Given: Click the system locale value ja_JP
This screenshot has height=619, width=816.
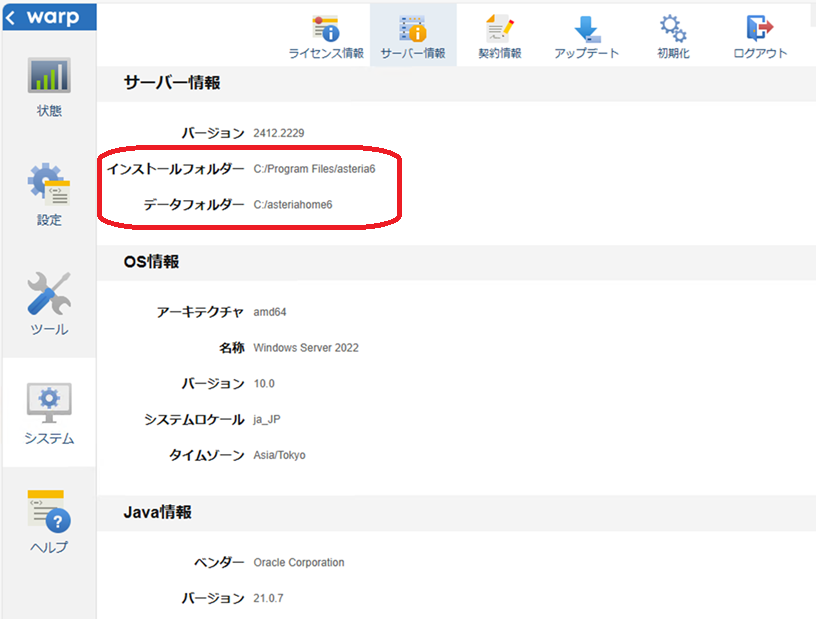Looking at the screenshot, I should (x=267, y=420).
